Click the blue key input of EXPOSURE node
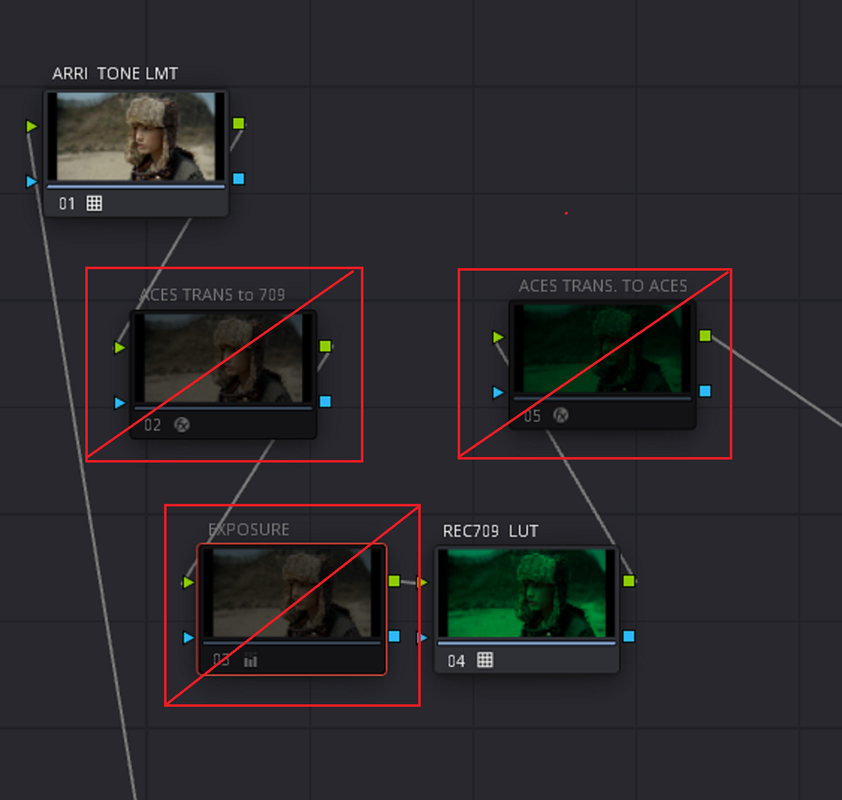 (188, 637)
